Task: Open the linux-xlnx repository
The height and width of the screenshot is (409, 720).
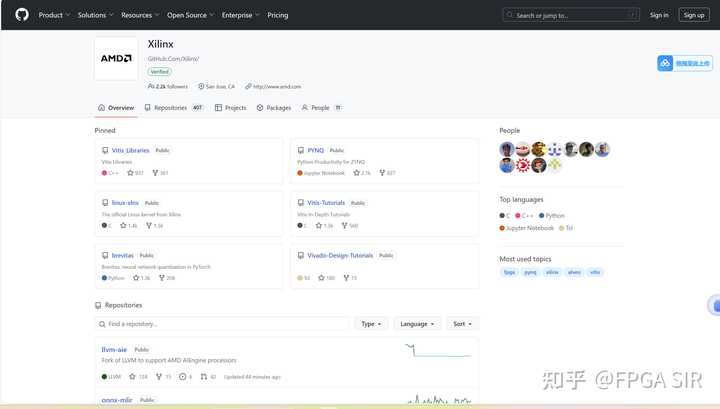Action: click(125, 202)
